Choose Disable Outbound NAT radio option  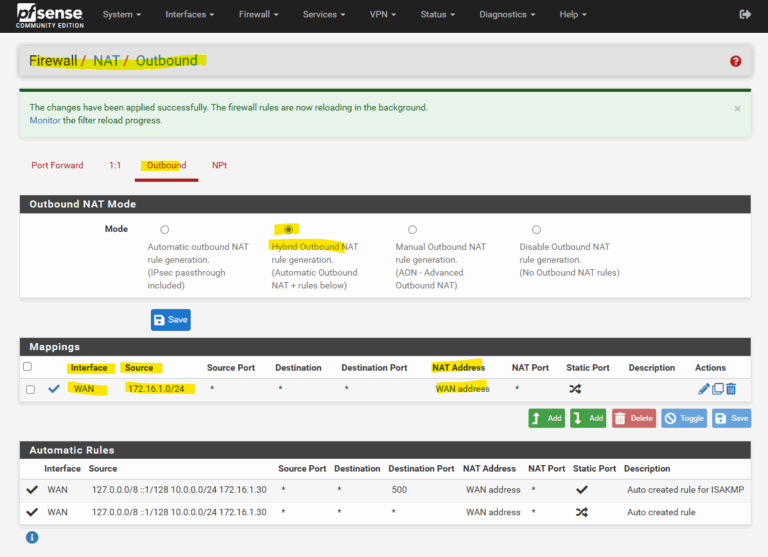tap(536, 230)
